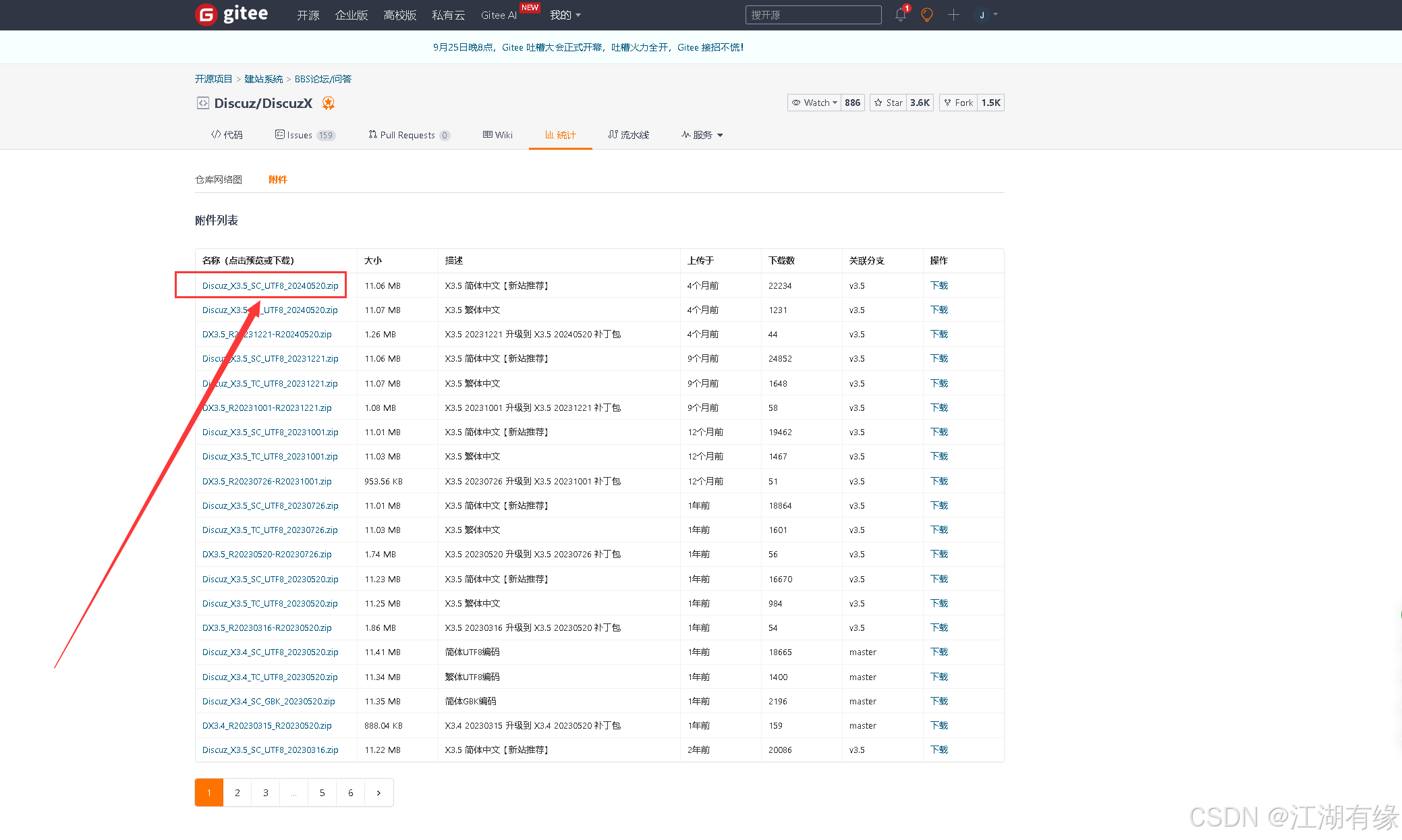Go to page 2 of attachments
The image size is (1402, 840).
click(237, 793)
